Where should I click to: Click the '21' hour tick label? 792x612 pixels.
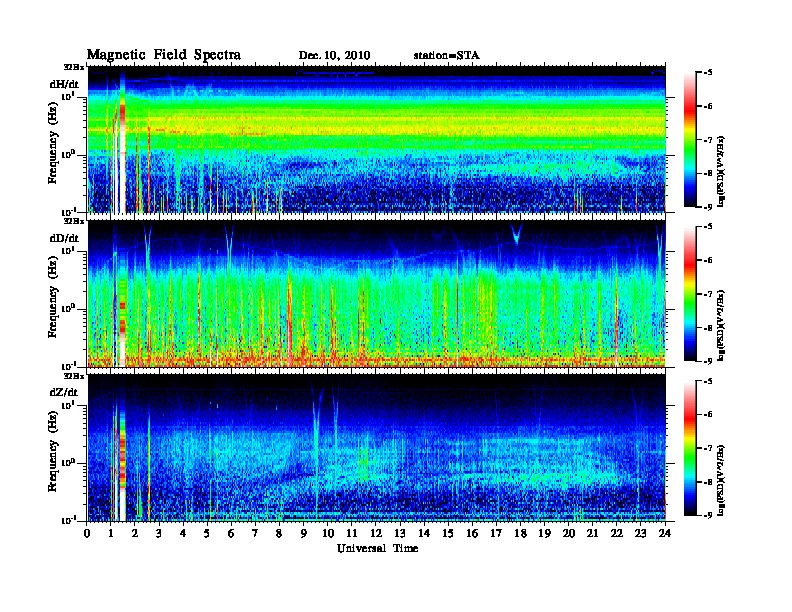click(592, 533)
